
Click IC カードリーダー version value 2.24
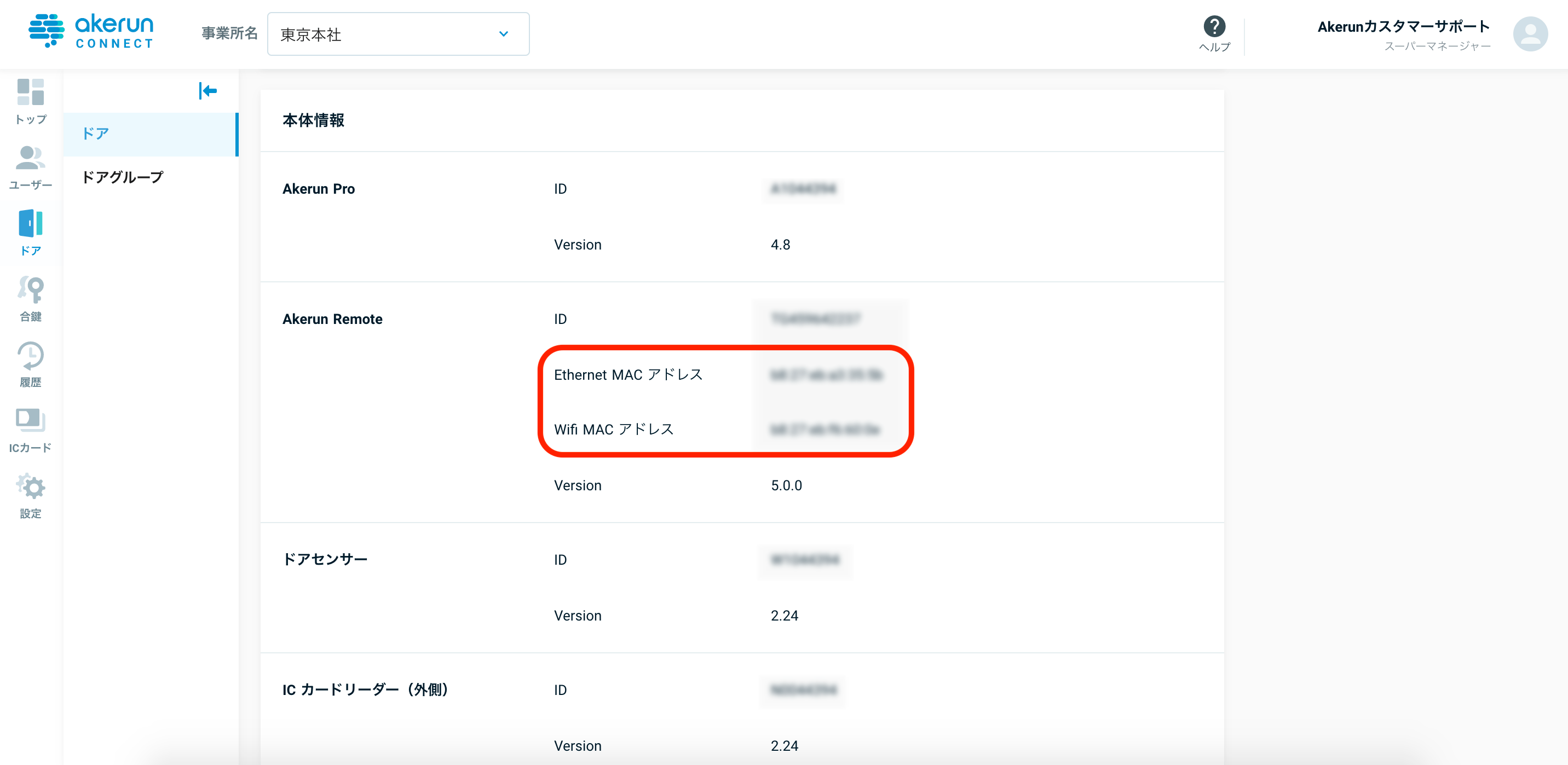[x=785, y=746]
